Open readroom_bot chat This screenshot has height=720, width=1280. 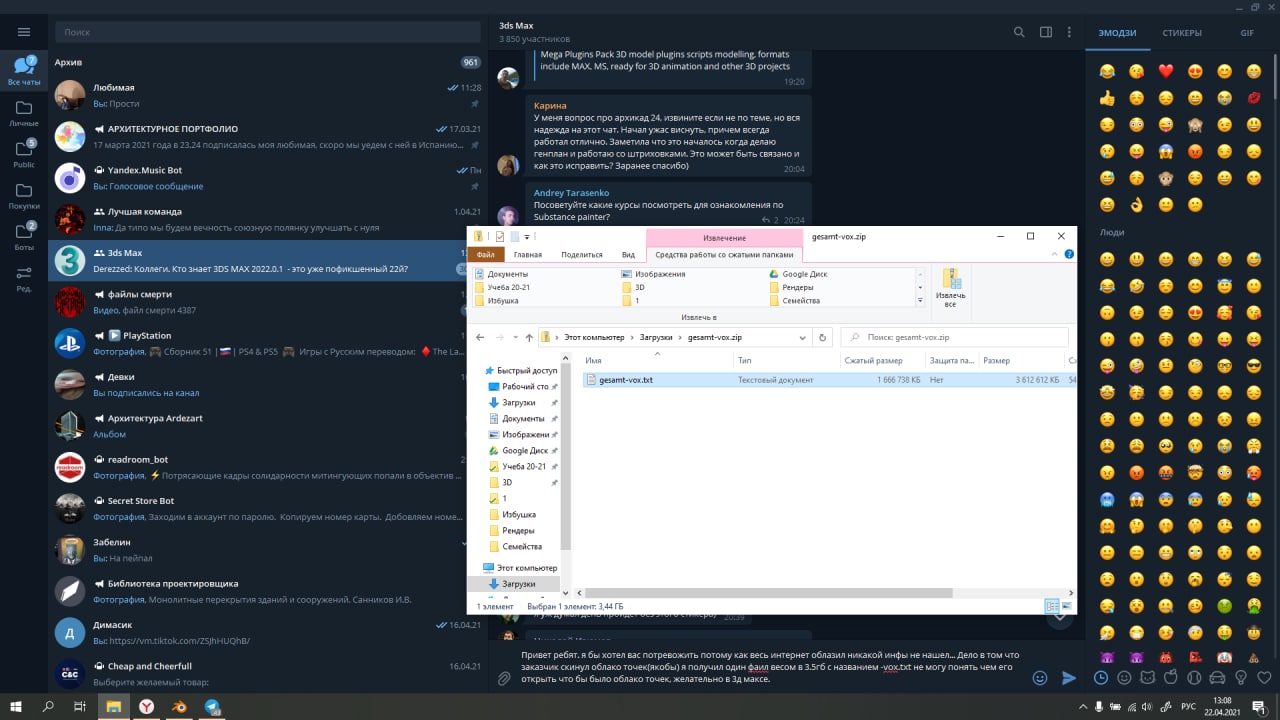pyautogui.click(x=255, y=467)
